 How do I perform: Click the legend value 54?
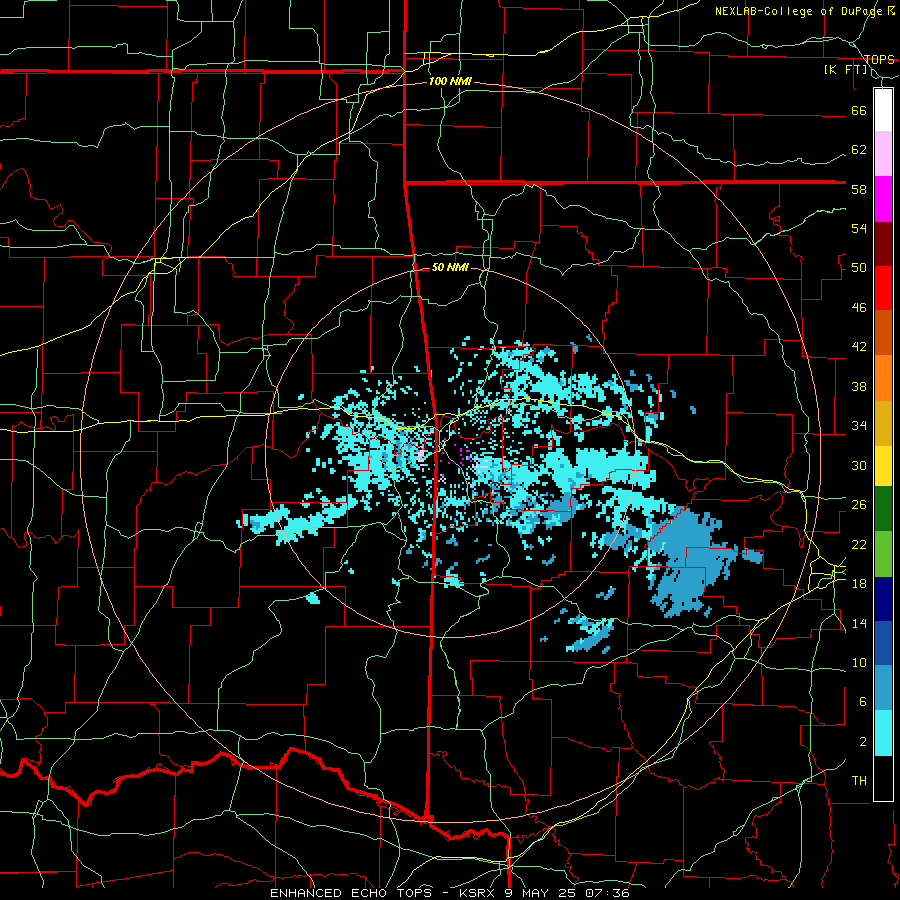click(859, 229)
